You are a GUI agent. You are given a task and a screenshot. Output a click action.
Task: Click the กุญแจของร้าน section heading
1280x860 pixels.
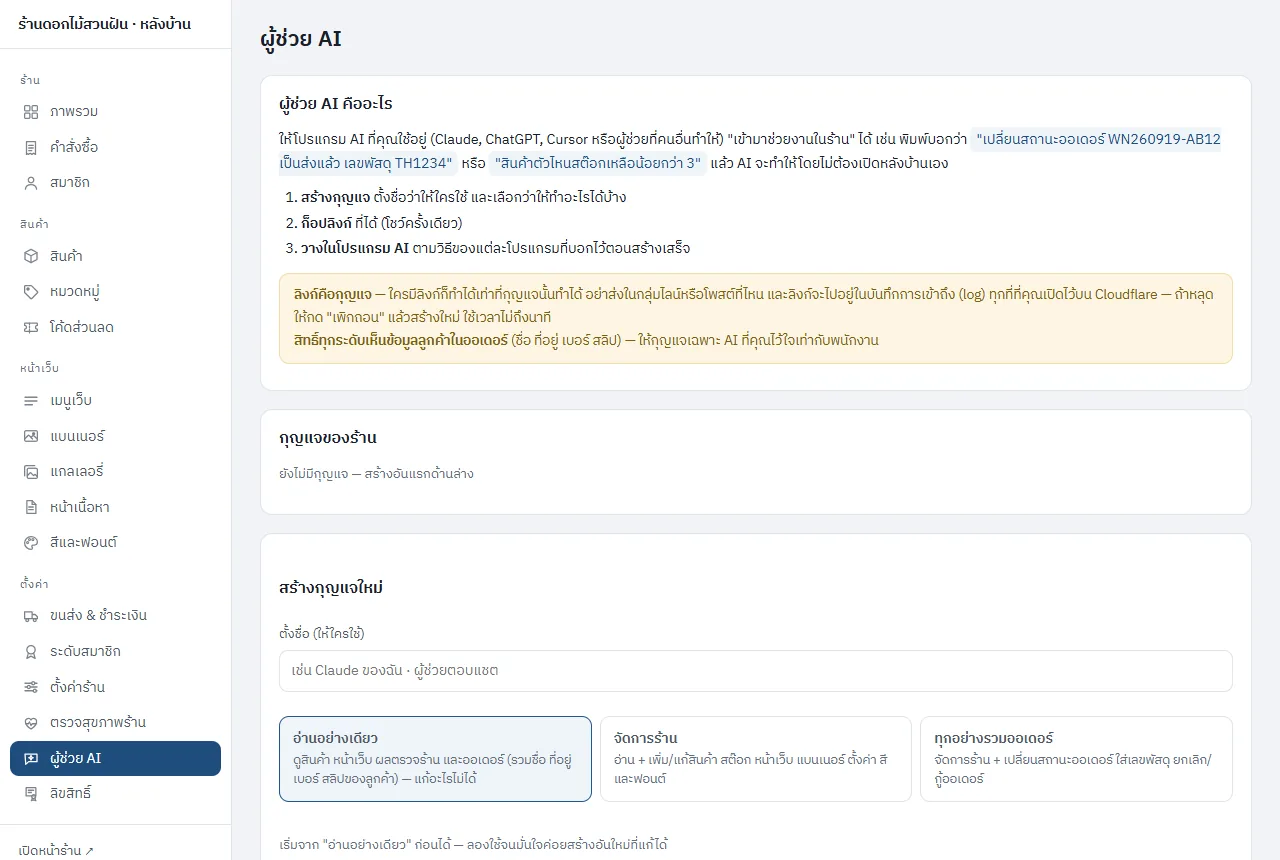click(328, 438)
